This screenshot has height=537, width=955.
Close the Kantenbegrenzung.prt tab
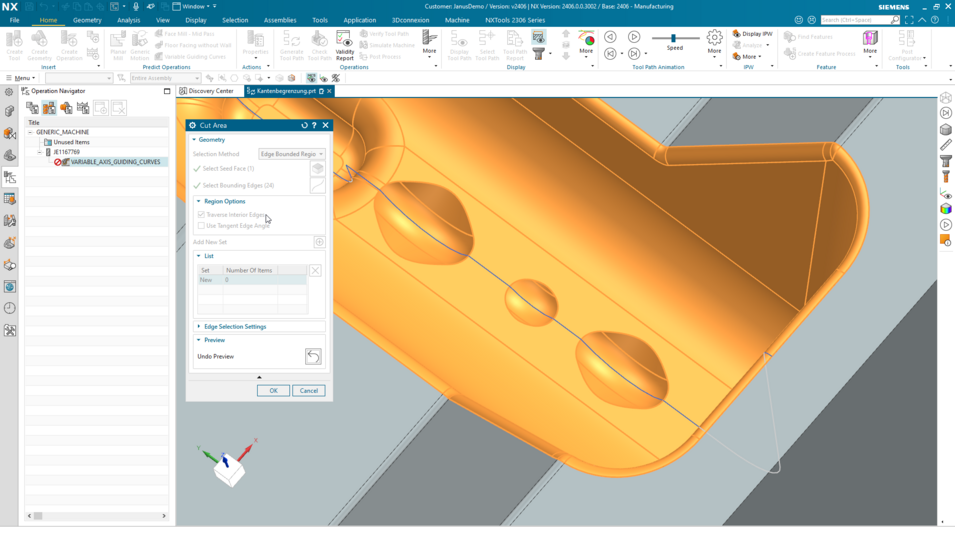point(329,91)
